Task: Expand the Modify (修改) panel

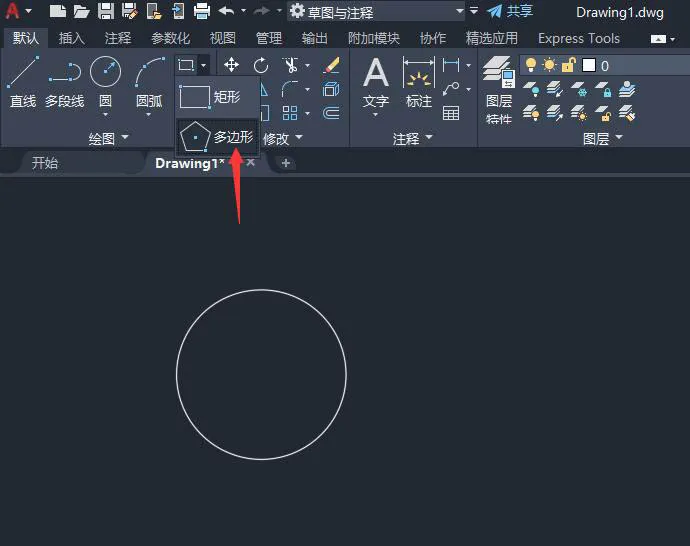Action: [283, 139]
